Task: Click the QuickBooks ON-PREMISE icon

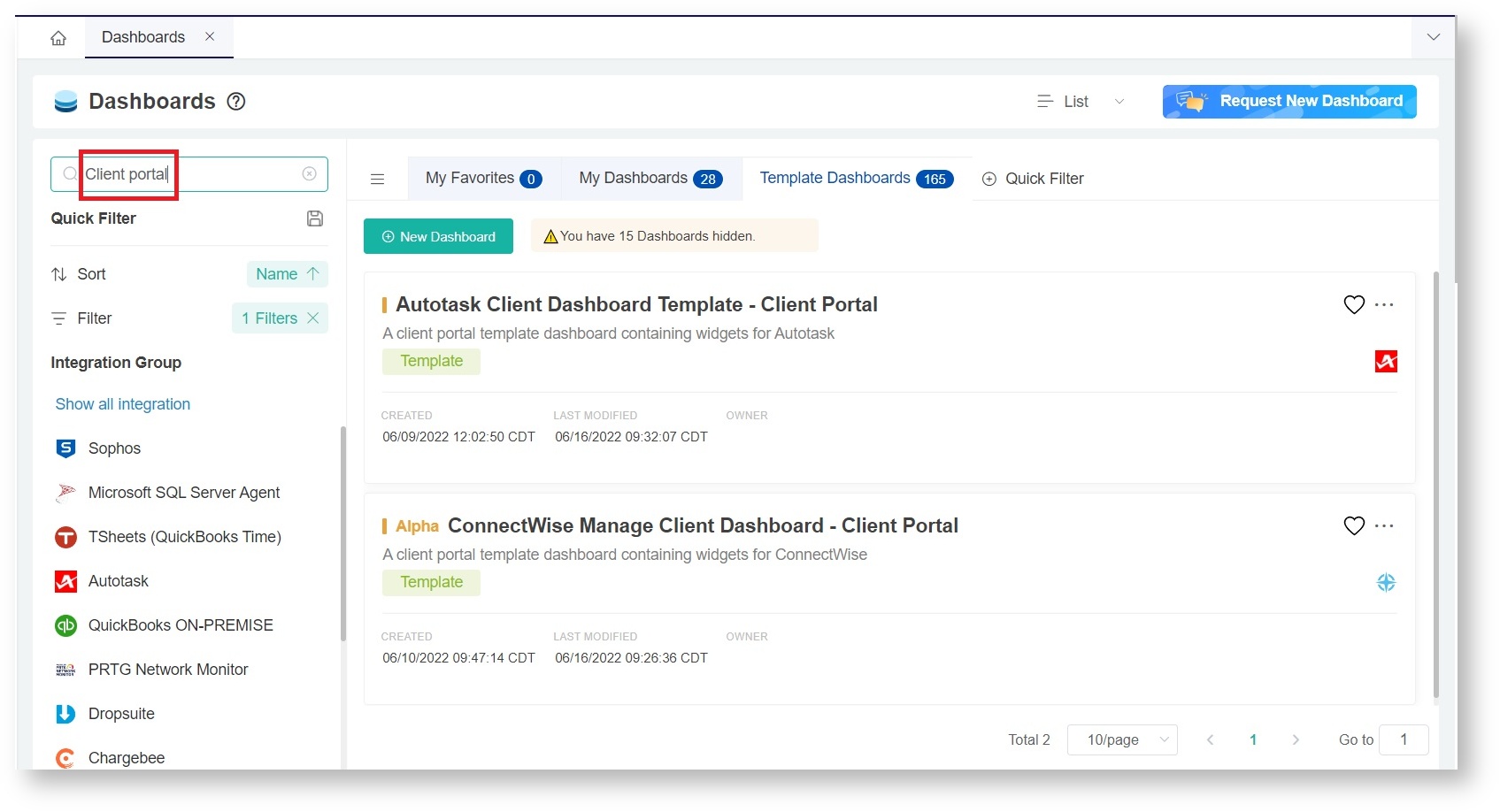Action: (x=65, y=625)
